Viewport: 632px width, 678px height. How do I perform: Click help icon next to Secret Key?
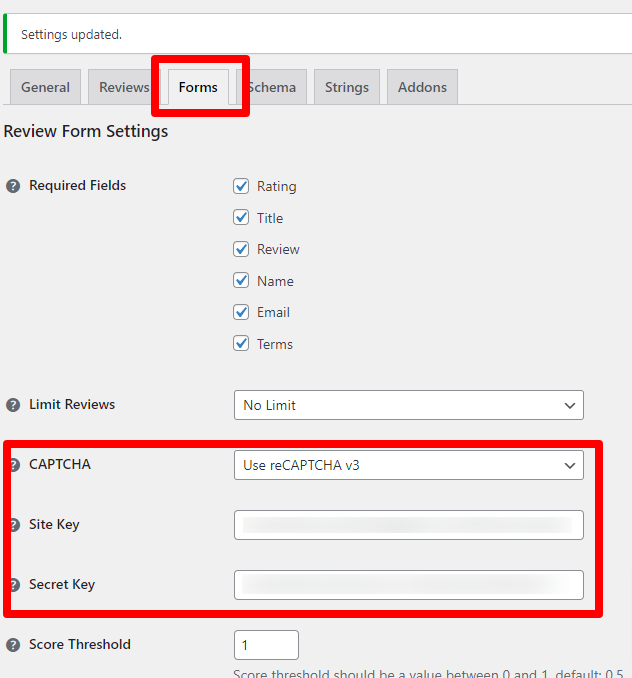click(x=15, y=585)
